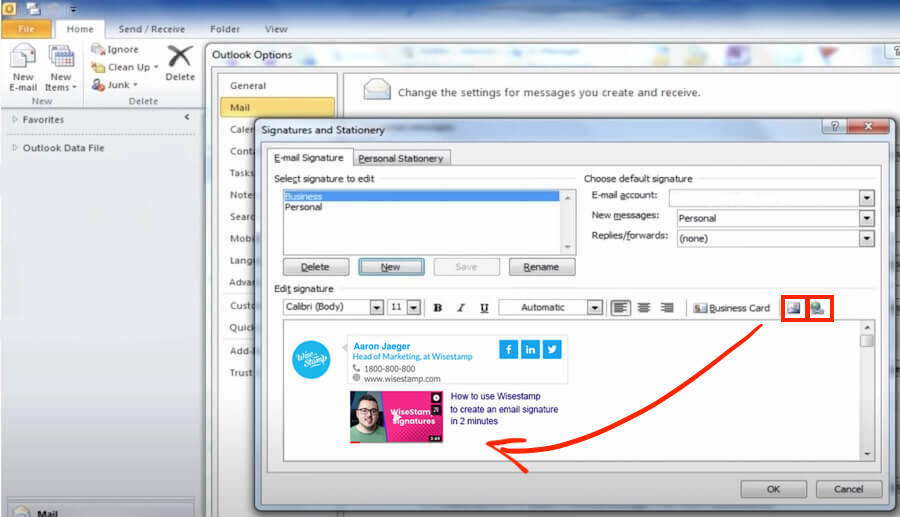The image size is (900, 517).
Task: Switch to the Send / Receive tab
Action: tap(152, 29)
